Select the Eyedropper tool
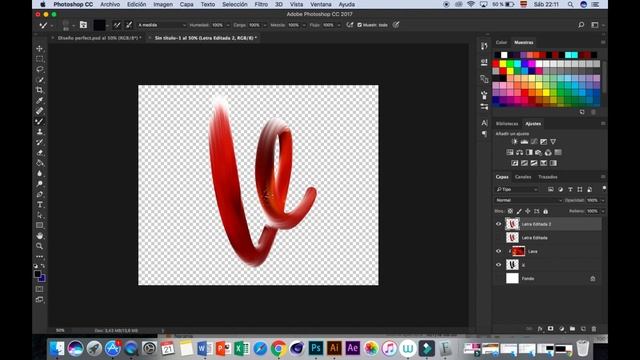 click(40, 100)
